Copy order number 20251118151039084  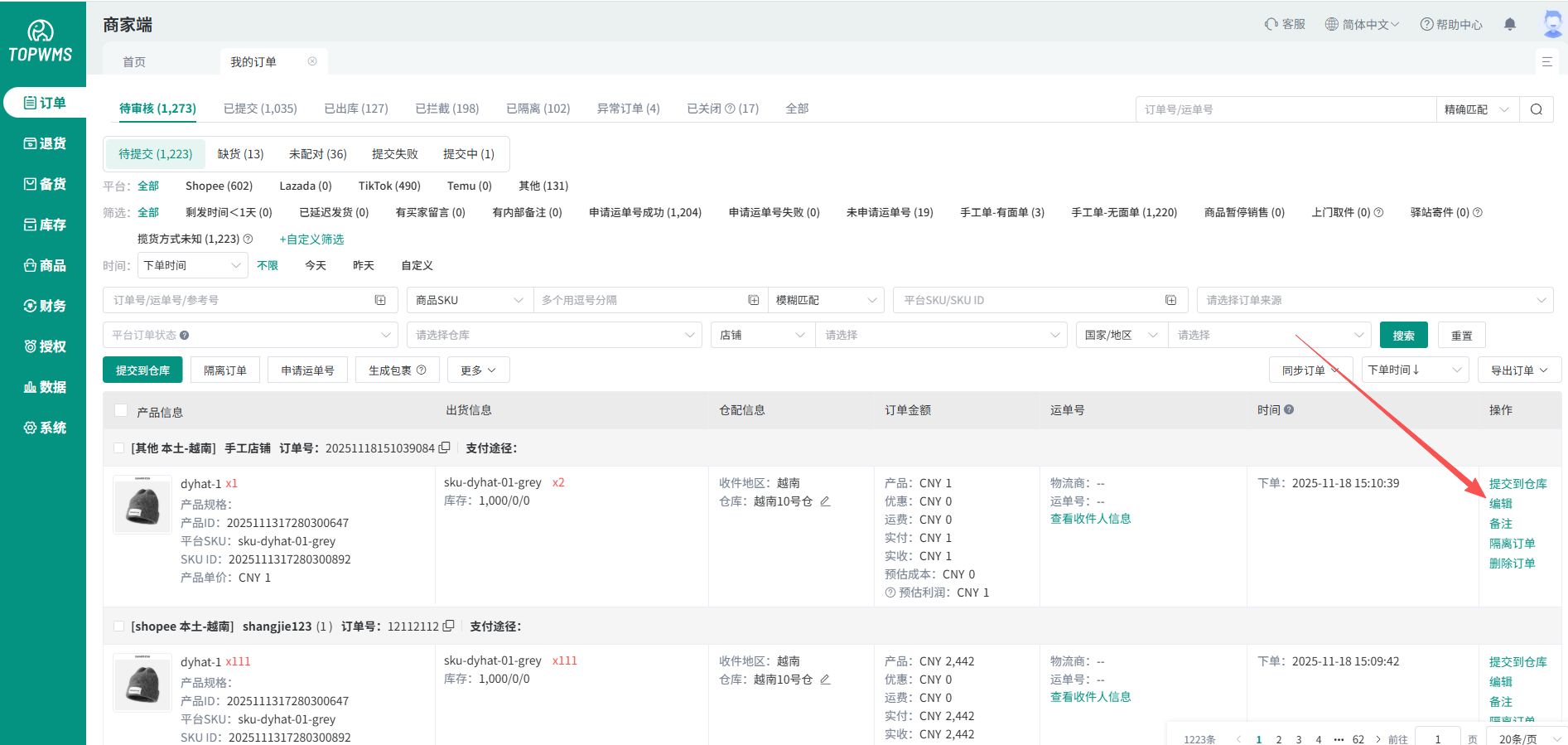tap(445, 447)
